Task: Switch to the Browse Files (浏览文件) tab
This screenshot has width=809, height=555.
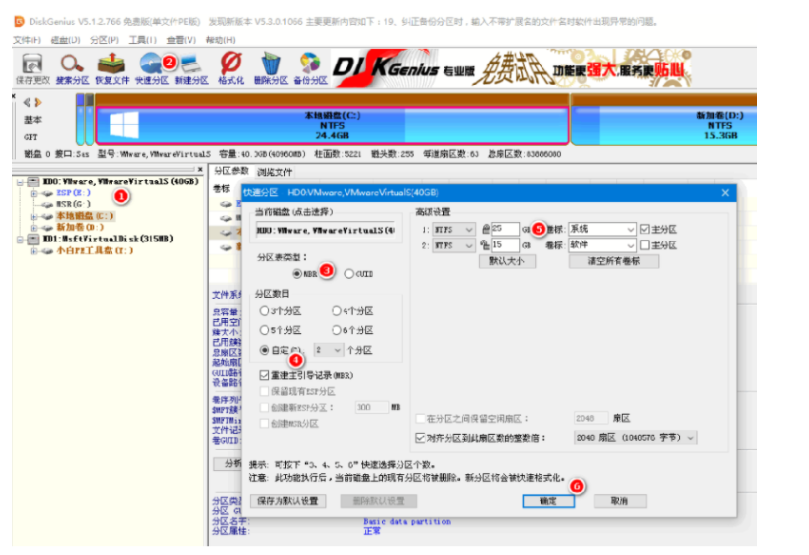Action: 274,171
